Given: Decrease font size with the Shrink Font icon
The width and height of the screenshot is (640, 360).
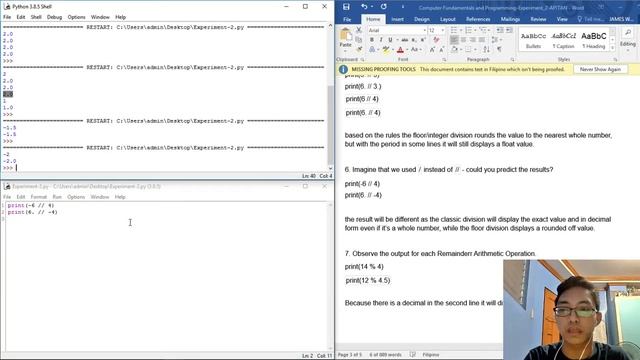Looking at the screenshot, I should 442,49.
